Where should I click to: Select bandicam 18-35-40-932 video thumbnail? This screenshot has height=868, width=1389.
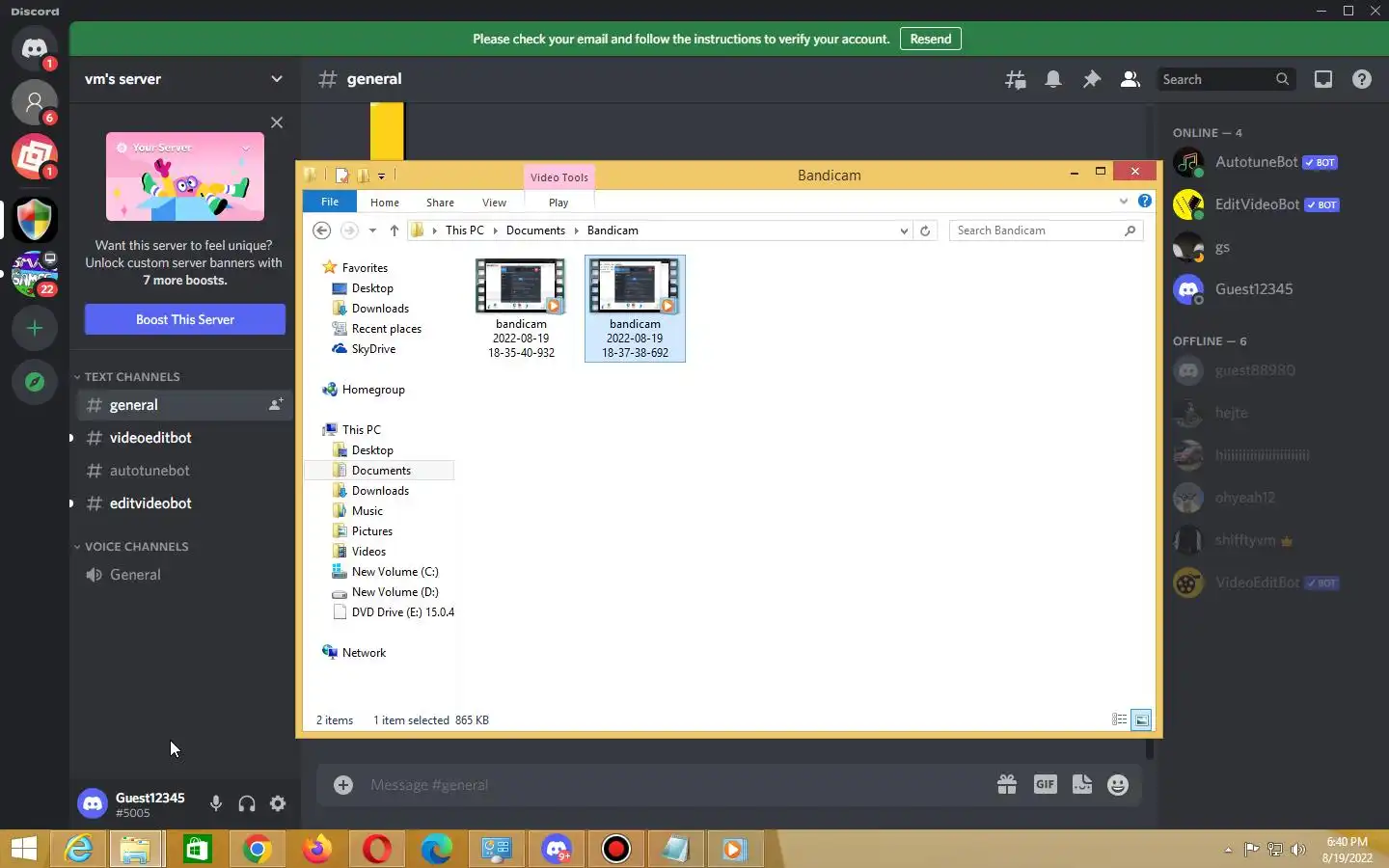point(521,309)
